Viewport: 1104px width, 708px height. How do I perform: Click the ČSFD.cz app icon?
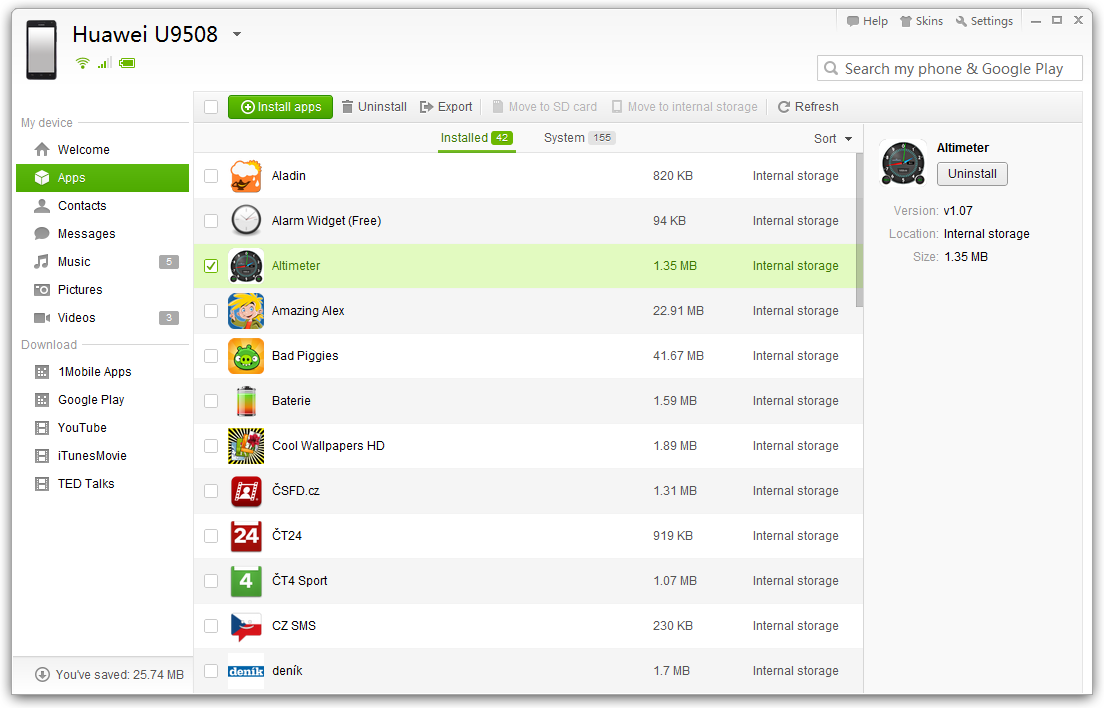(x=246, y=491)
